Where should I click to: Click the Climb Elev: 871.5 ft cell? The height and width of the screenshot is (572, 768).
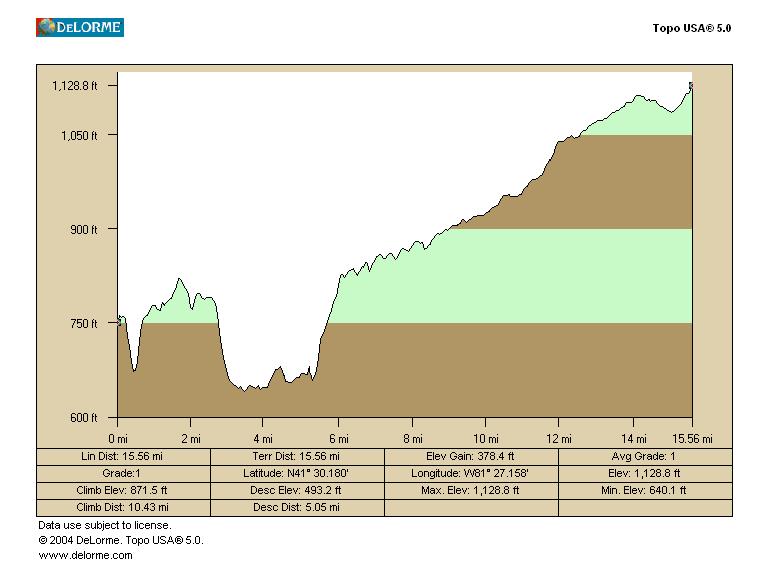pos(123,490)
